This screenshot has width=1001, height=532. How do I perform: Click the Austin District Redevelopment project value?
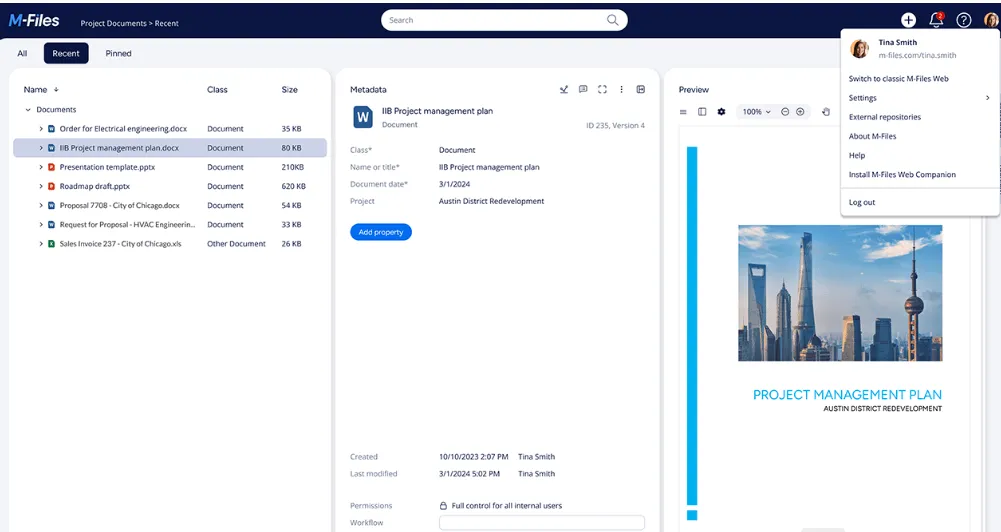coord(492,201)
